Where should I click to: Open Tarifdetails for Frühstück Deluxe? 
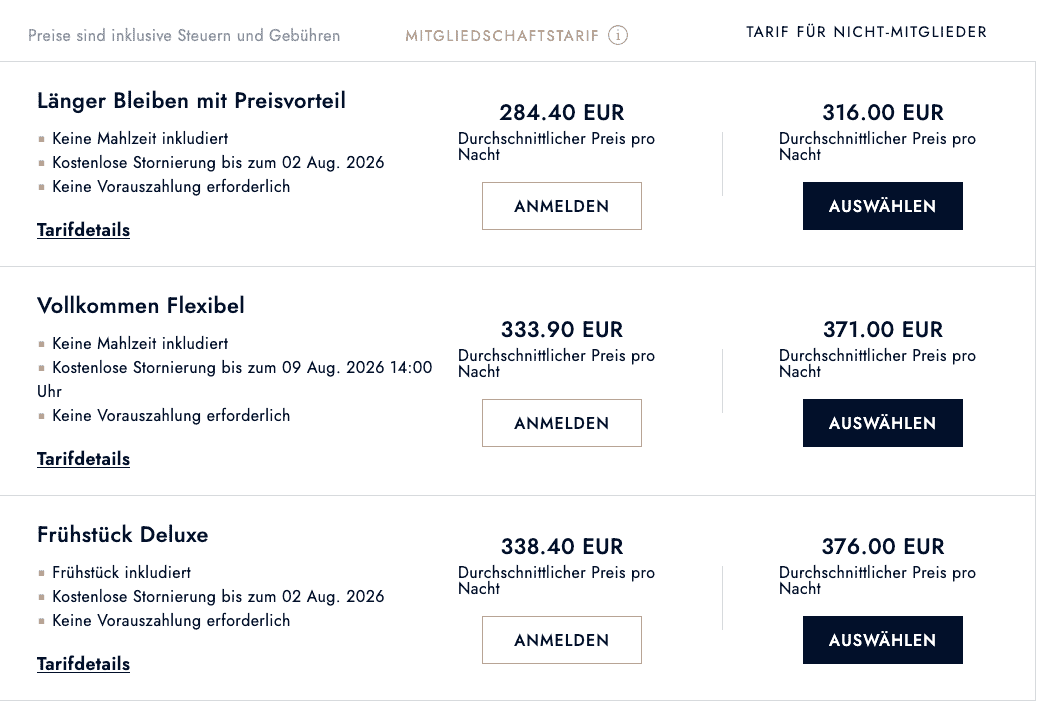point(83,664)
